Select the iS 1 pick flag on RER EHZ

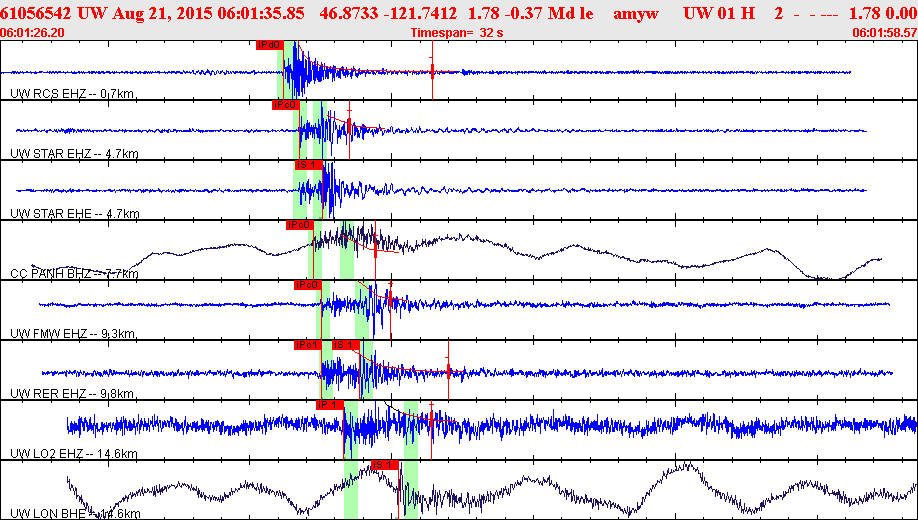pyautogui.click(x=345, y=345)
